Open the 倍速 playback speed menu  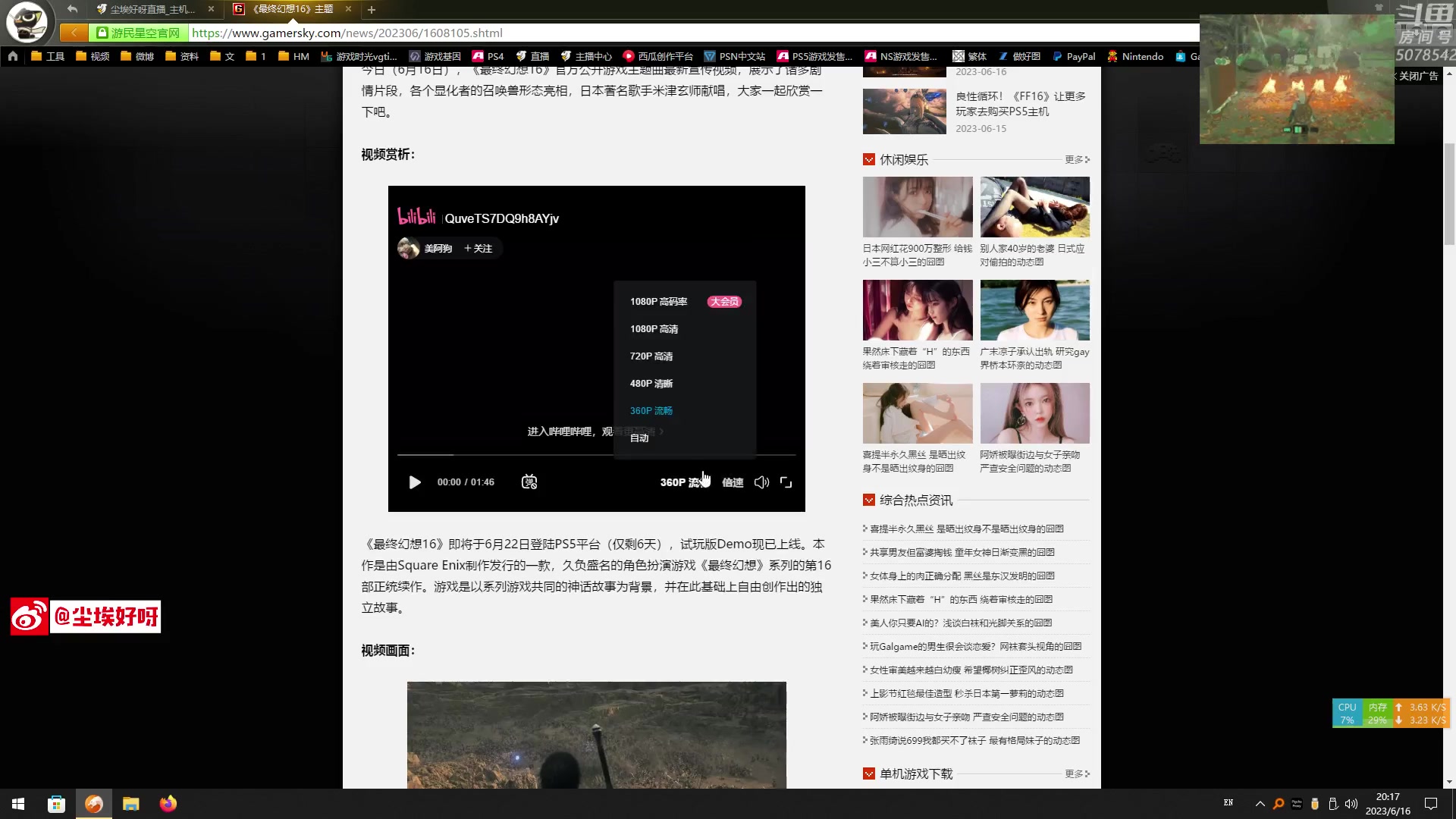pos(733,482)
